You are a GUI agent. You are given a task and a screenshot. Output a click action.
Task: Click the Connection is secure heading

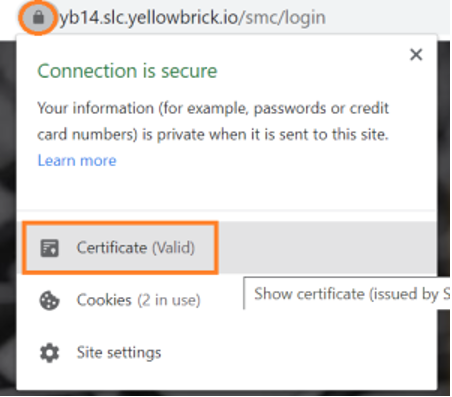click(127, 71)
